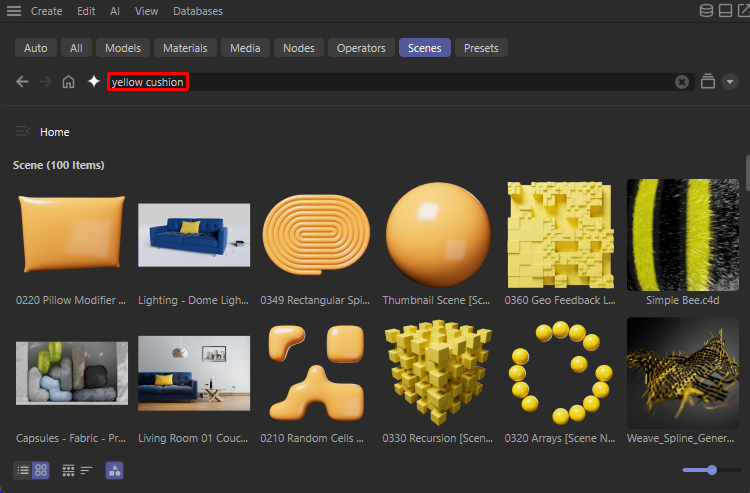Select the Thumbnail Scene sphere thumbnail
Viewport: 750px width, 493px height.
click(x=438, y=235)
